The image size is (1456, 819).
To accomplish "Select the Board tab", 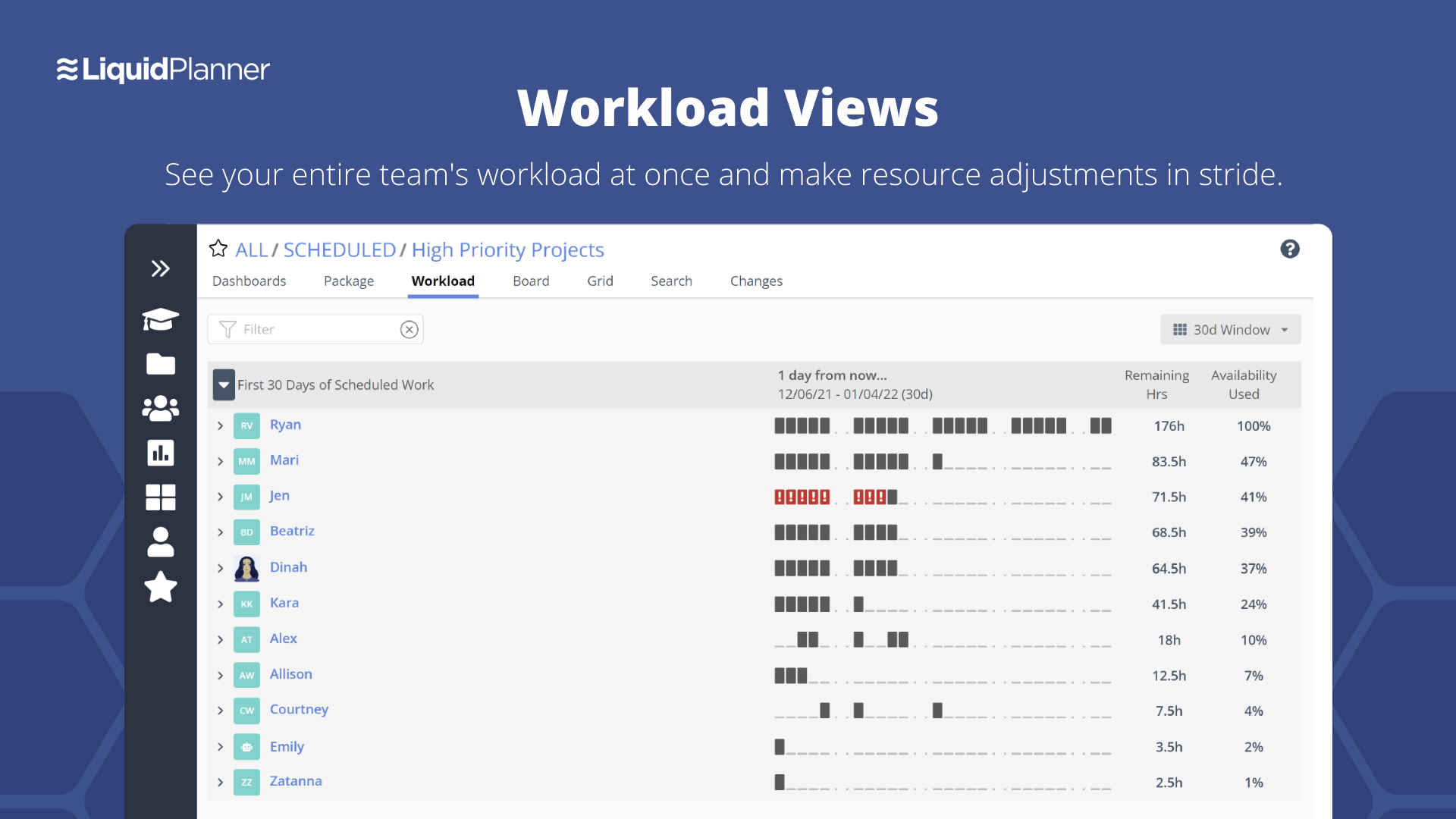I will click(530, 281).
